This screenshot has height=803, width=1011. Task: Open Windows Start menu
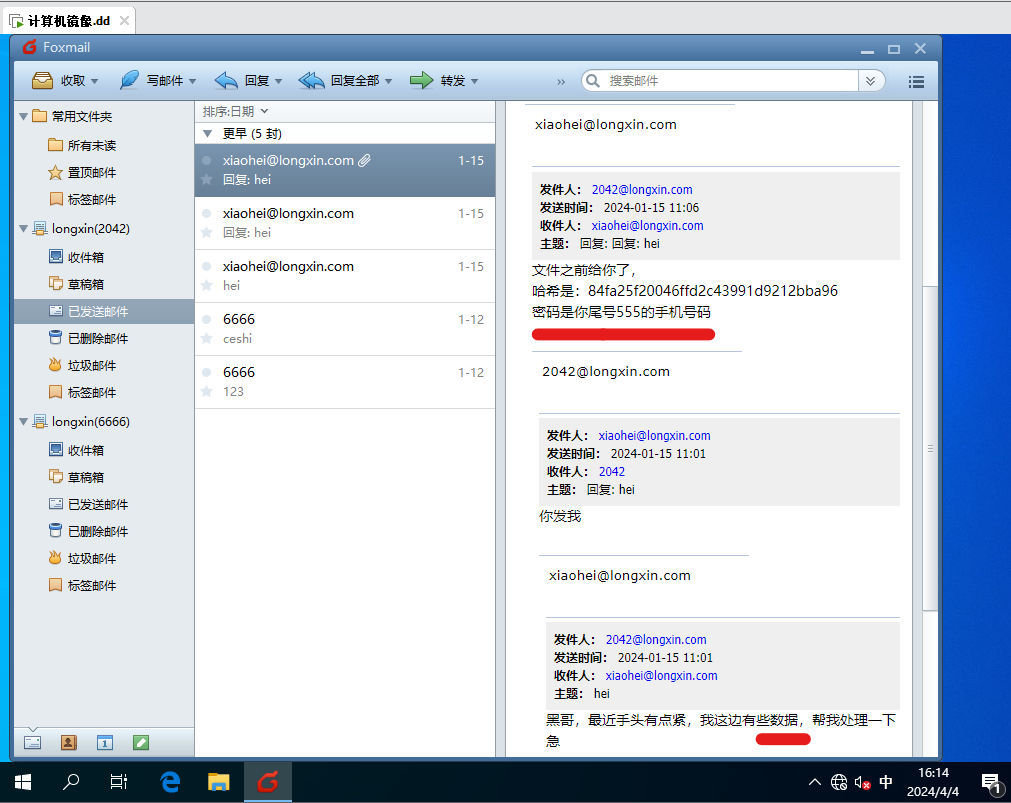click(23, 782)
